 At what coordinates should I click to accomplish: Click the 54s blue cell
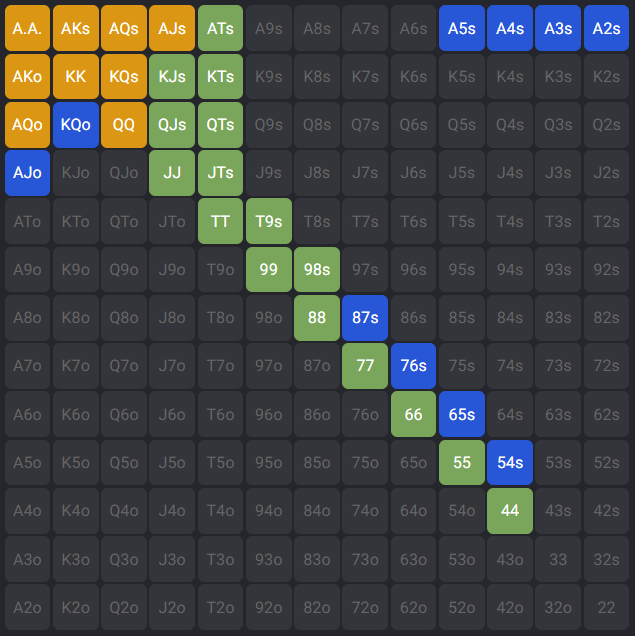tap(510, 462)
